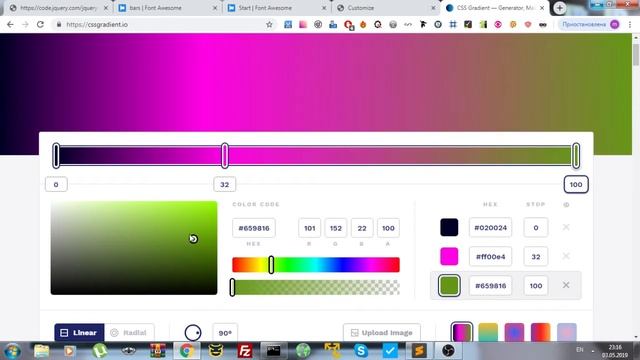Viewport: 640px width, 360px height.
Task: Open OBS Studio from the taskbar
Action: 448,351
